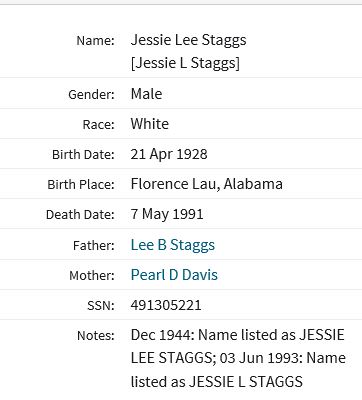This screenshot has width=362, height=400.
Task: Click the SSN number 491305221
Action: (166, 305)
